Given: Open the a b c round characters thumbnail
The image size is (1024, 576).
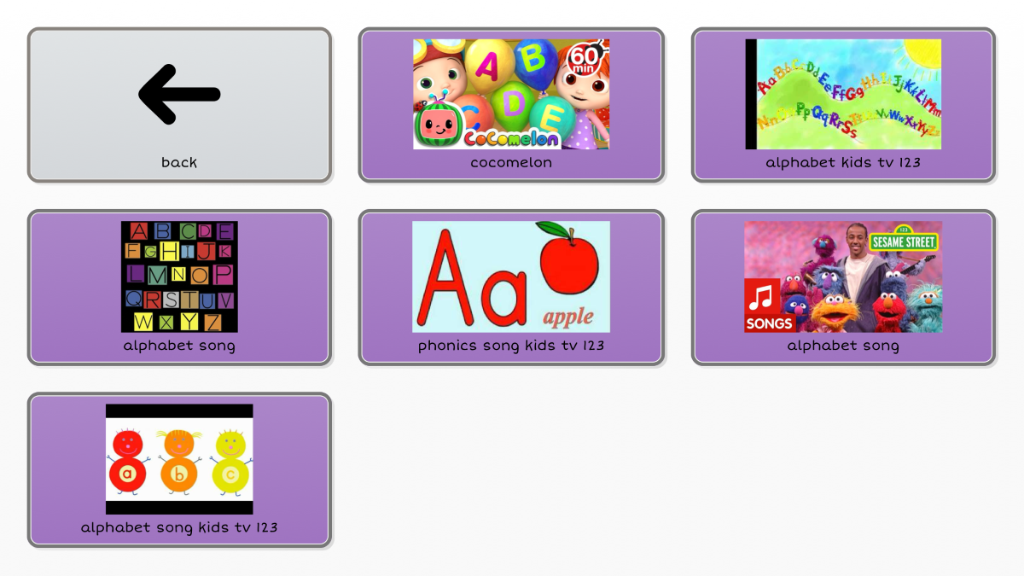Looking at the screenshot, I should coord(179,459).
